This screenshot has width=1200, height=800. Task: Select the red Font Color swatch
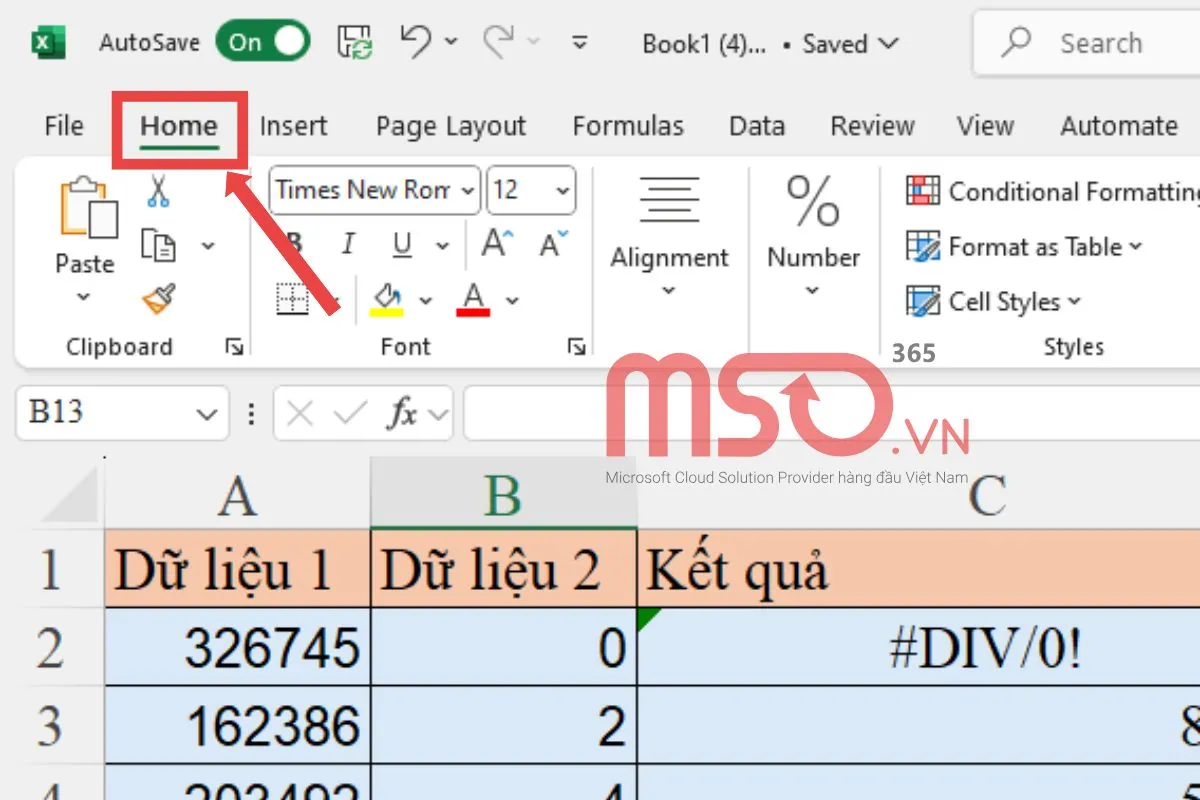coord(474,313)
